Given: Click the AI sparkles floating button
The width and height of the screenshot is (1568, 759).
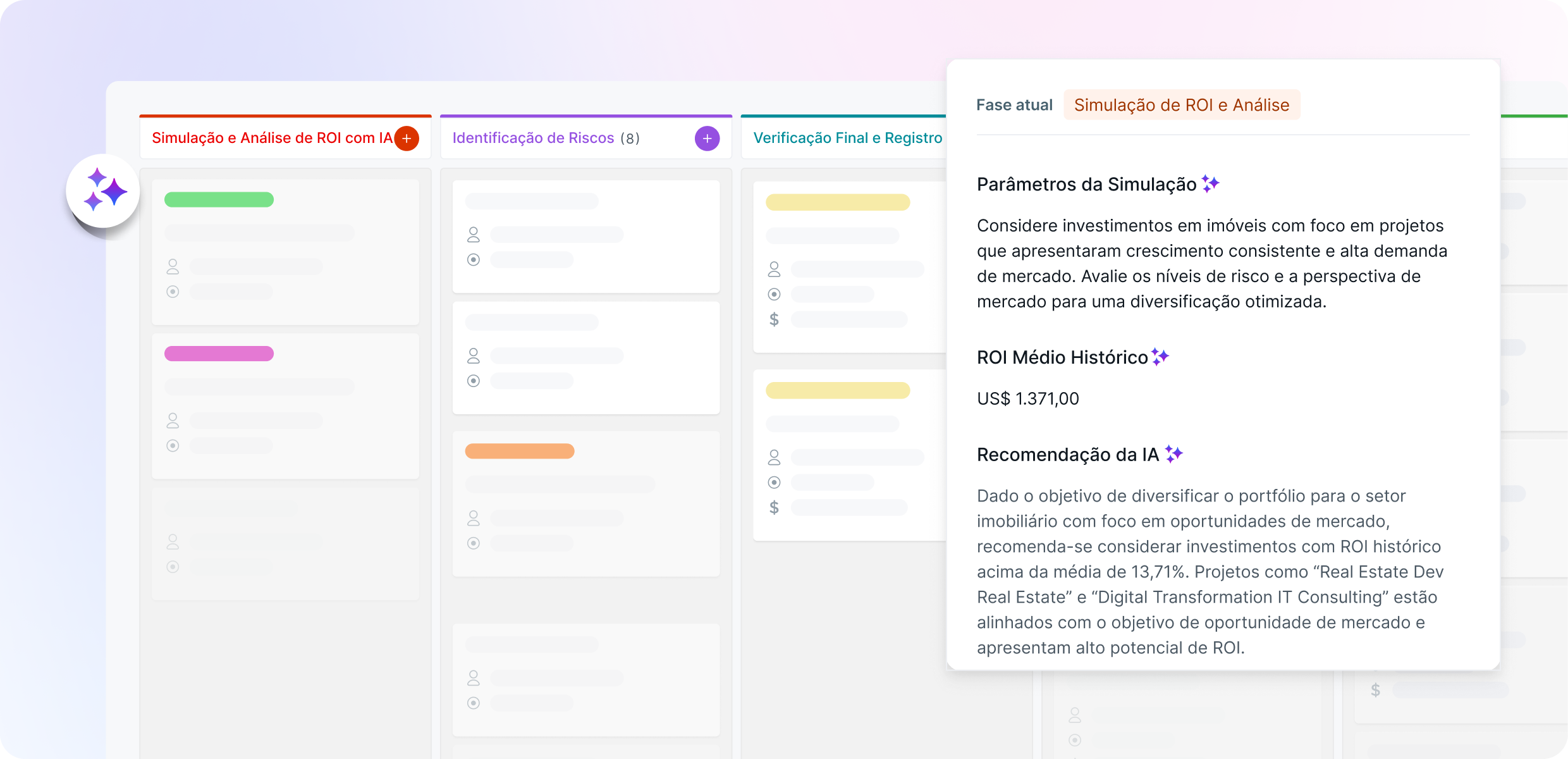Looking at the screenshot, I should pos(103,191).
